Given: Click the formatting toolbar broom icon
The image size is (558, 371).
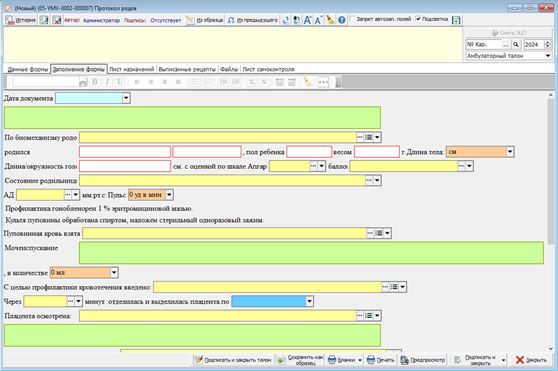Looking at the screenshot, I should tap(307, 82).
